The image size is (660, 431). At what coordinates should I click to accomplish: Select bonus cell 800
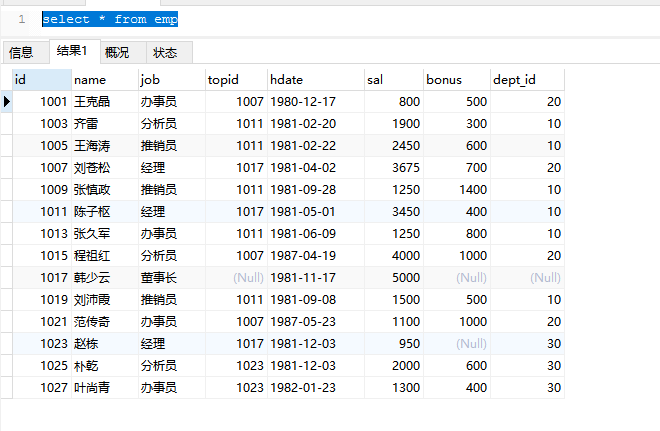[457, 234]
